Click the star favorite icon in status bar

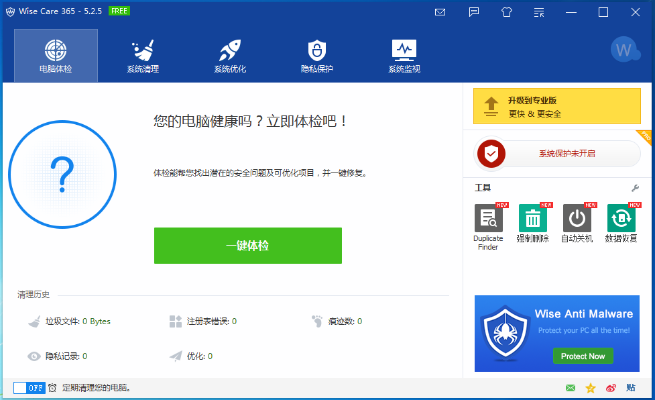pyautogui.click(x=591, y=387)
